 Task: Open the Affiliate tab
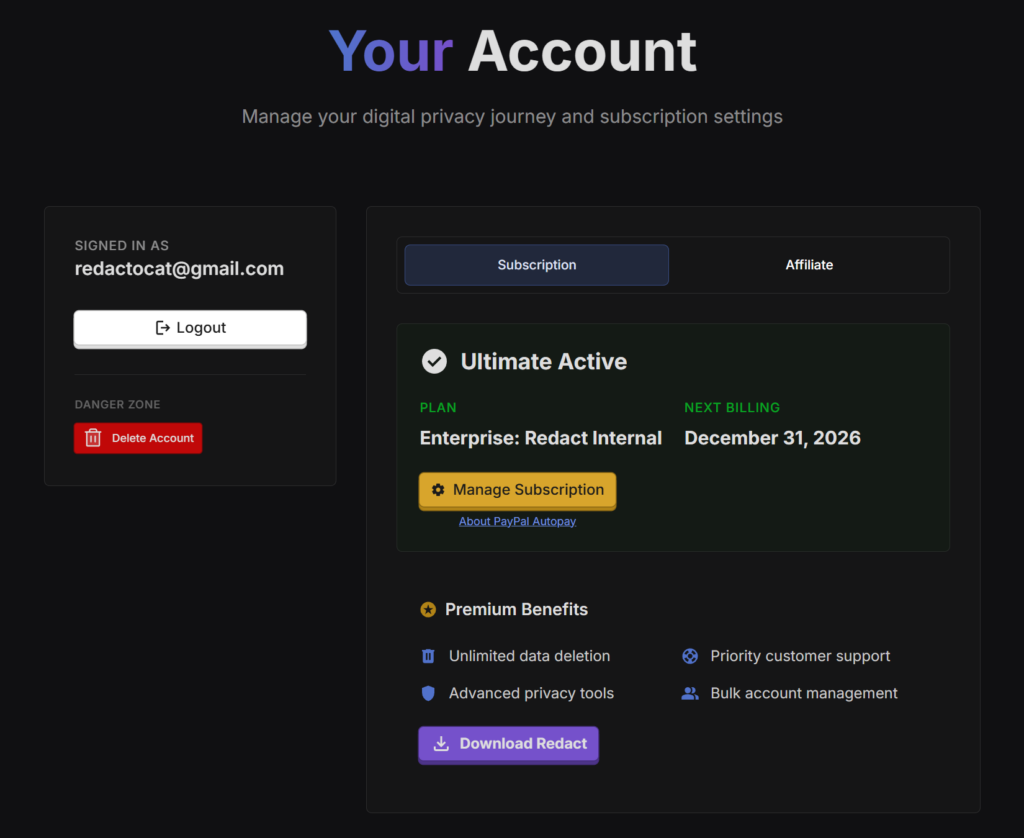click(x=809, y=265)
